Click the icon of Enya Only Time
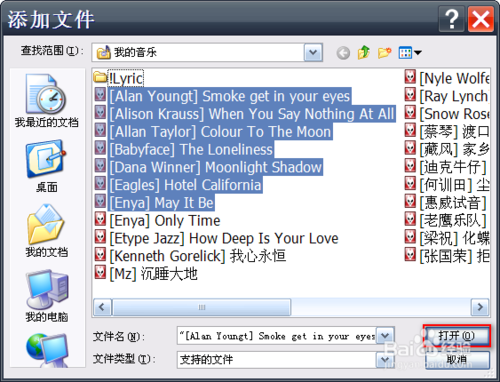This screenshot has width=500, height=382. click(100, 220)
